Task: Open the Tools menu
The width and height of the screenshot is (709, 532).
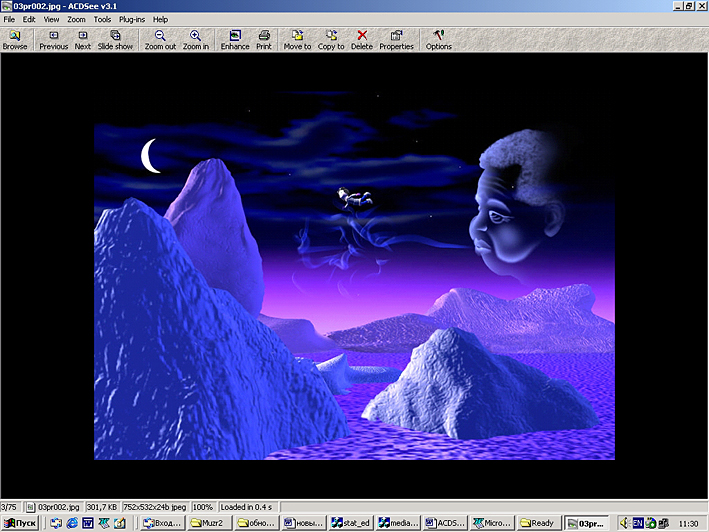Action: (x=102, y=19)
